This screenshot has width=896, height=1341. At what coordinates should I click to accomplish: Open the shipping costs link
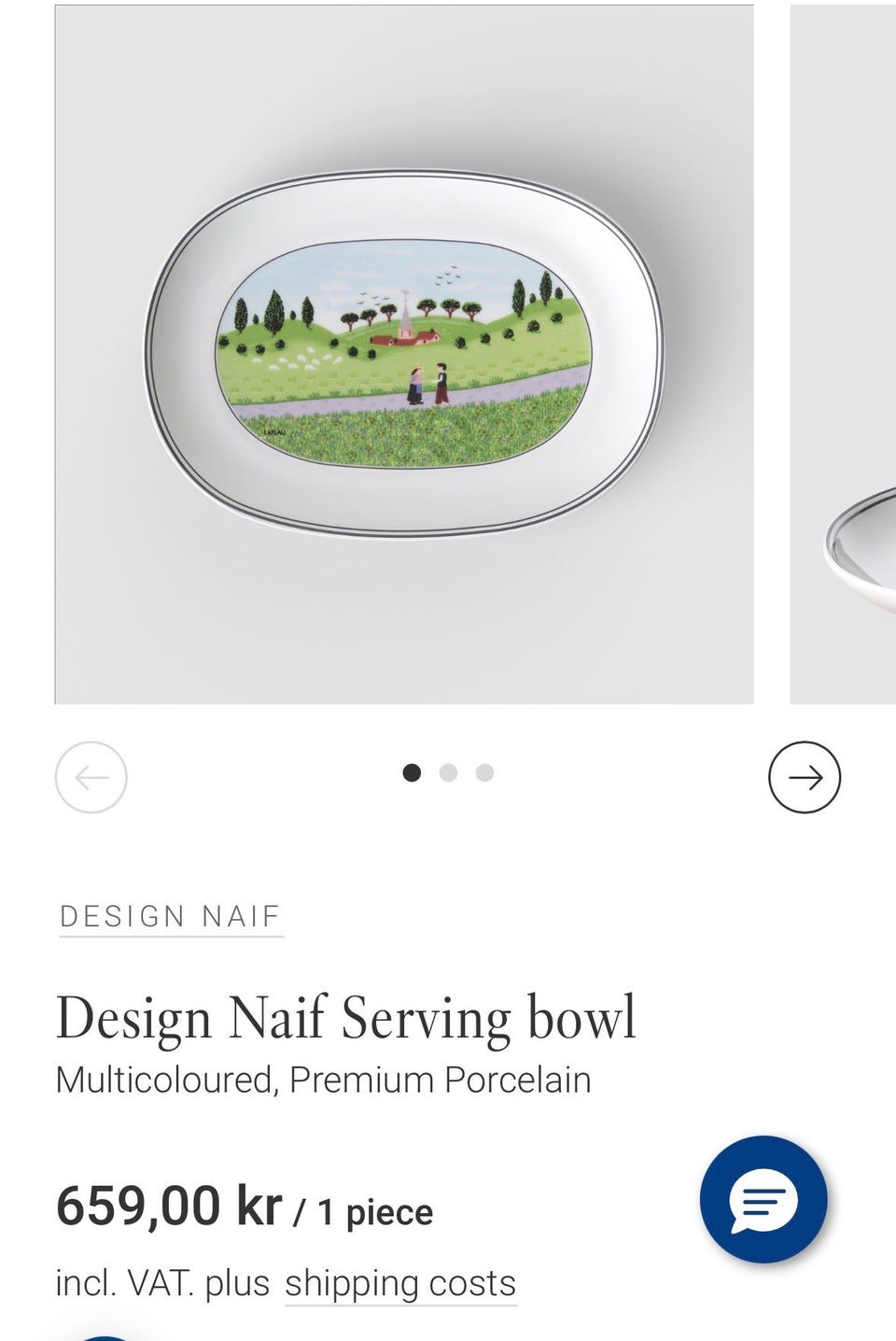[400, 1283]
